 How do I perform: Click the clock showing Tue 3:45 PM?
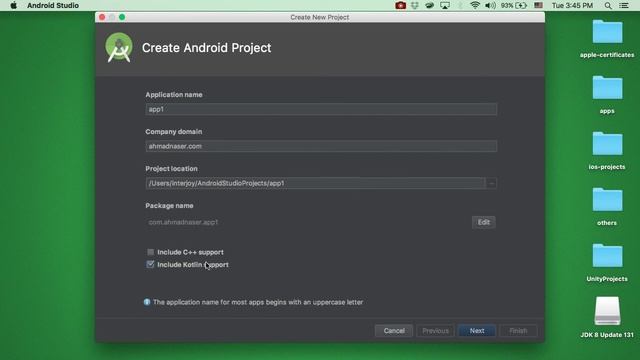[x=572, y=5]
